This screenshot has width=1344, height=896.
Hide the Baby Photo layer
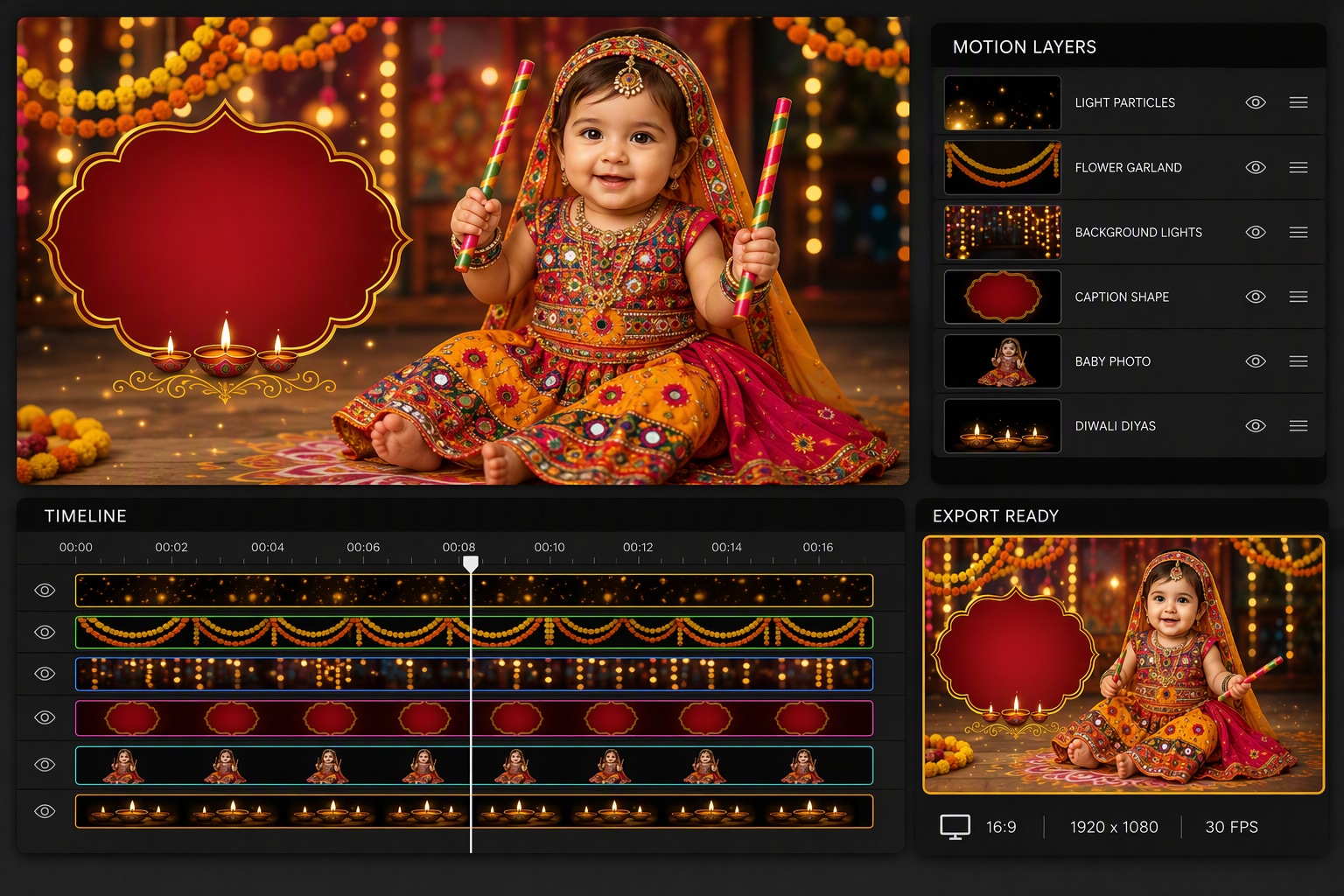(1256, 361)
